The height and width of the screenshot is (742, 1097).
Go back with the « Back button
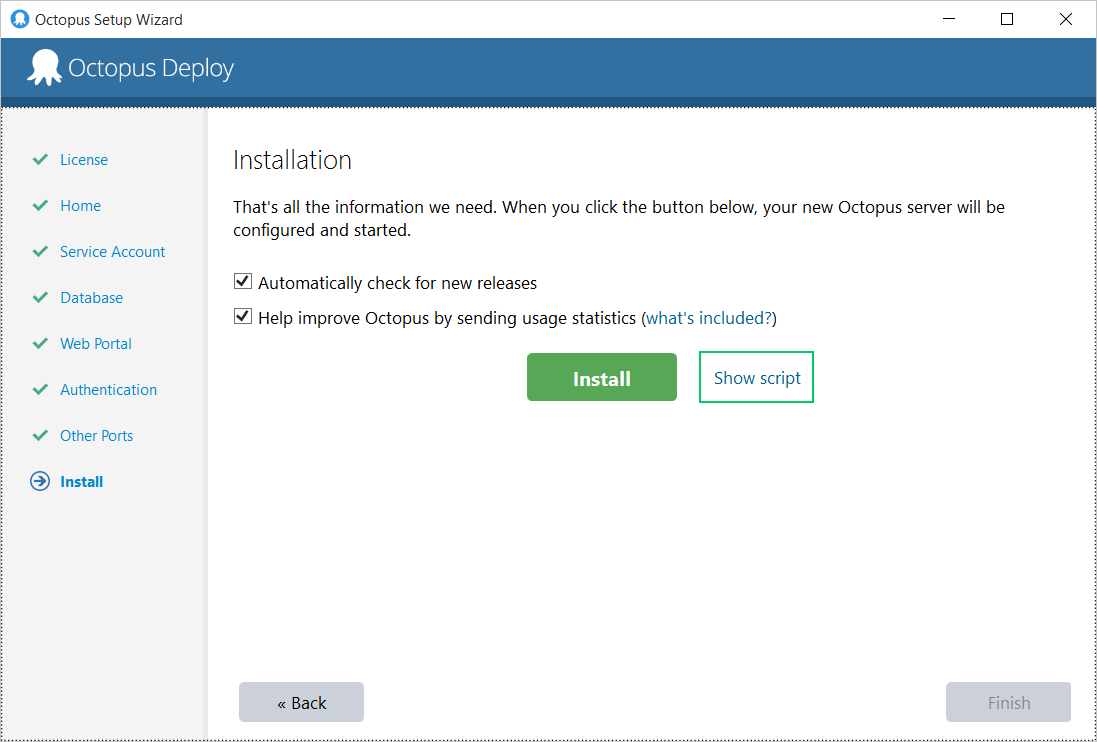pos(301,703)
